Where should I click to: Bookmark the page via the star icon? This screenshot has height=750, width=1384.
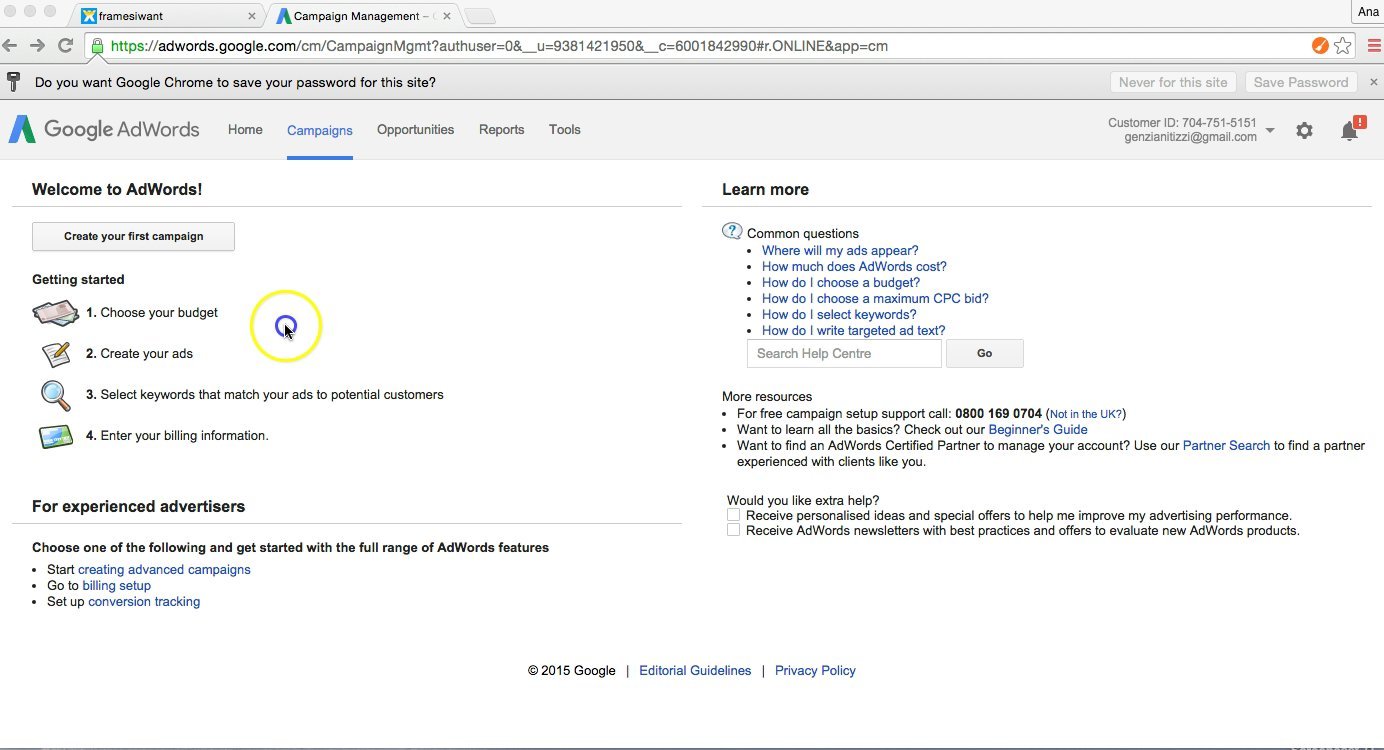(1342, 46)
